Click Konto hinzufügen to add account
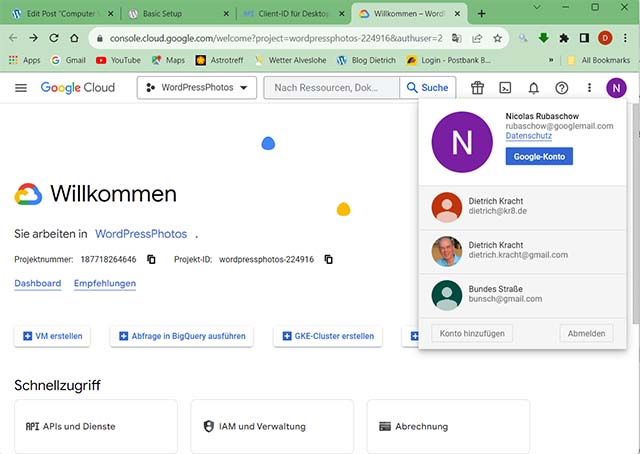640x454 pixels. [472, 333]
